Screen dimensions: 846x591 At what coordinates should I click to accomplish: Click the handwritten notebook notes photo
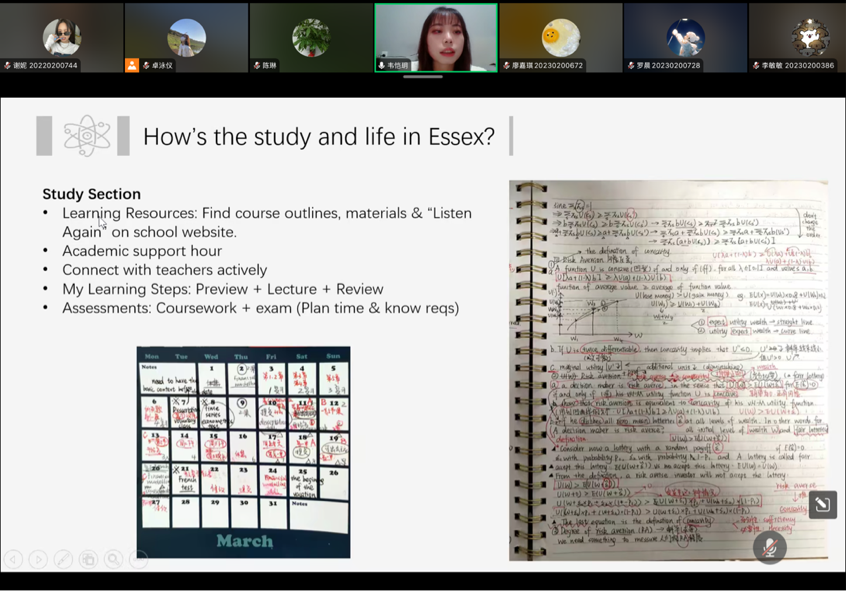coord(668,370)
